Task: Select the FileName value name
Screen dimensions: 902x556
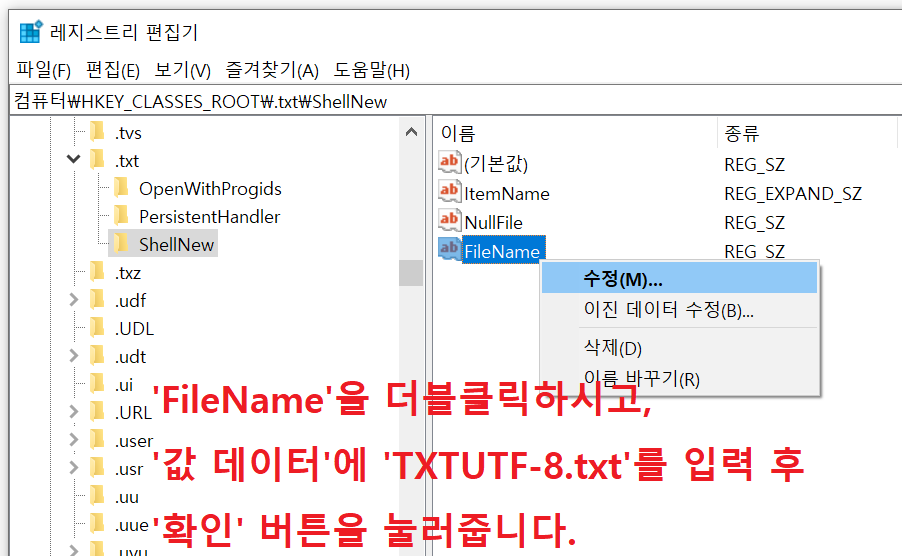Action: coord(502,251)
